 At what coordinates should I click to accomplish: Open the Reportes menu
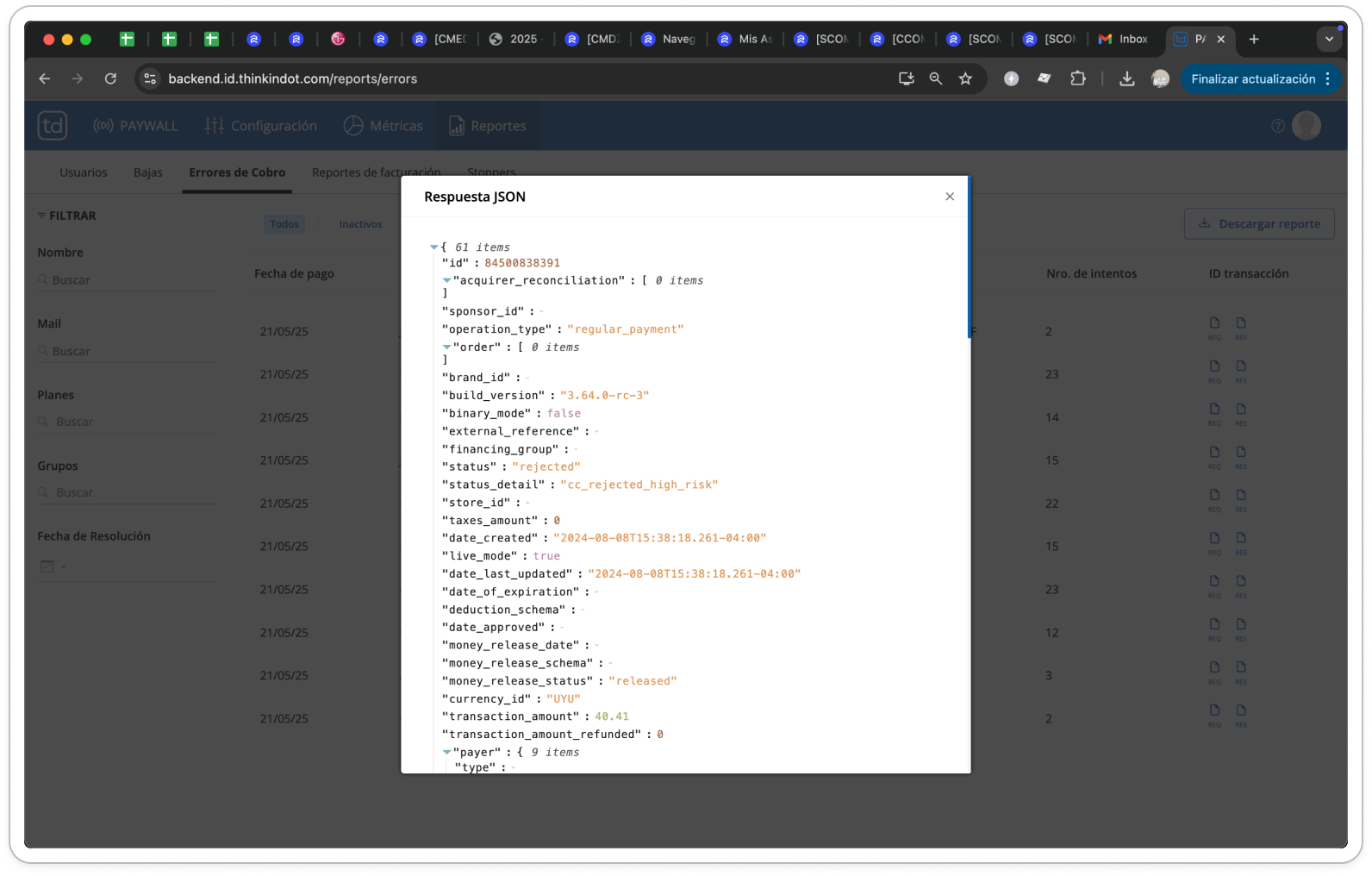pos(488,126)
